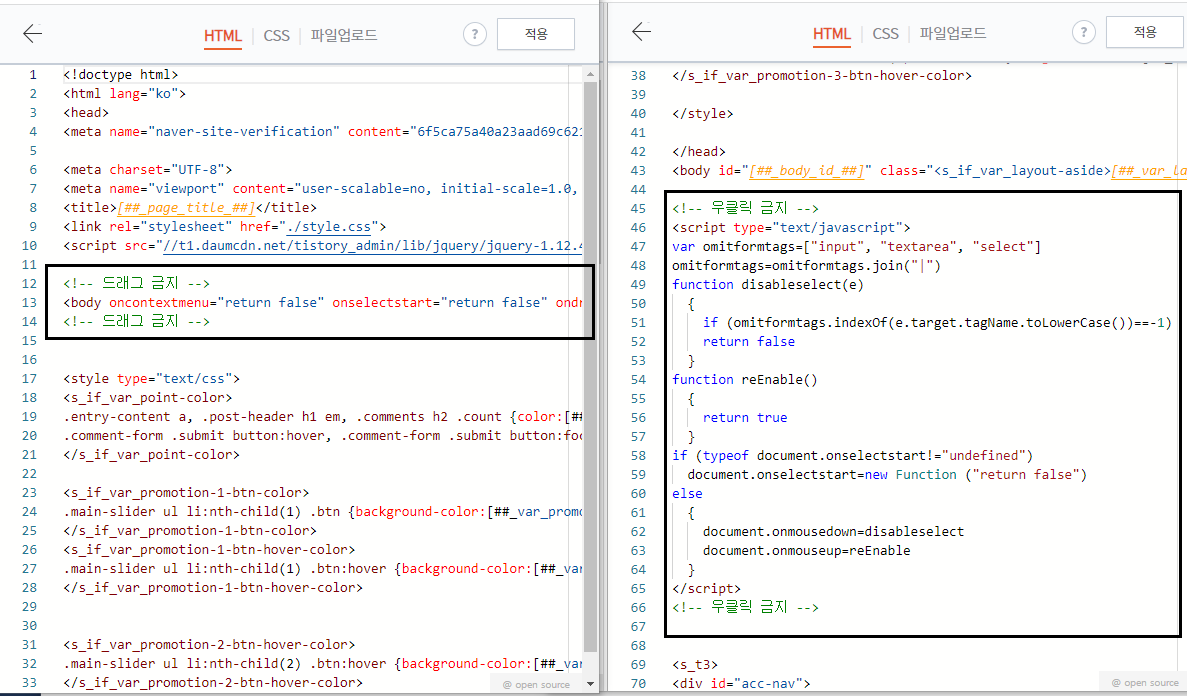Open 파일업로드 tab in left editor
The image size is (1187, 696).
pyautogui.click(x=344, y=35)
